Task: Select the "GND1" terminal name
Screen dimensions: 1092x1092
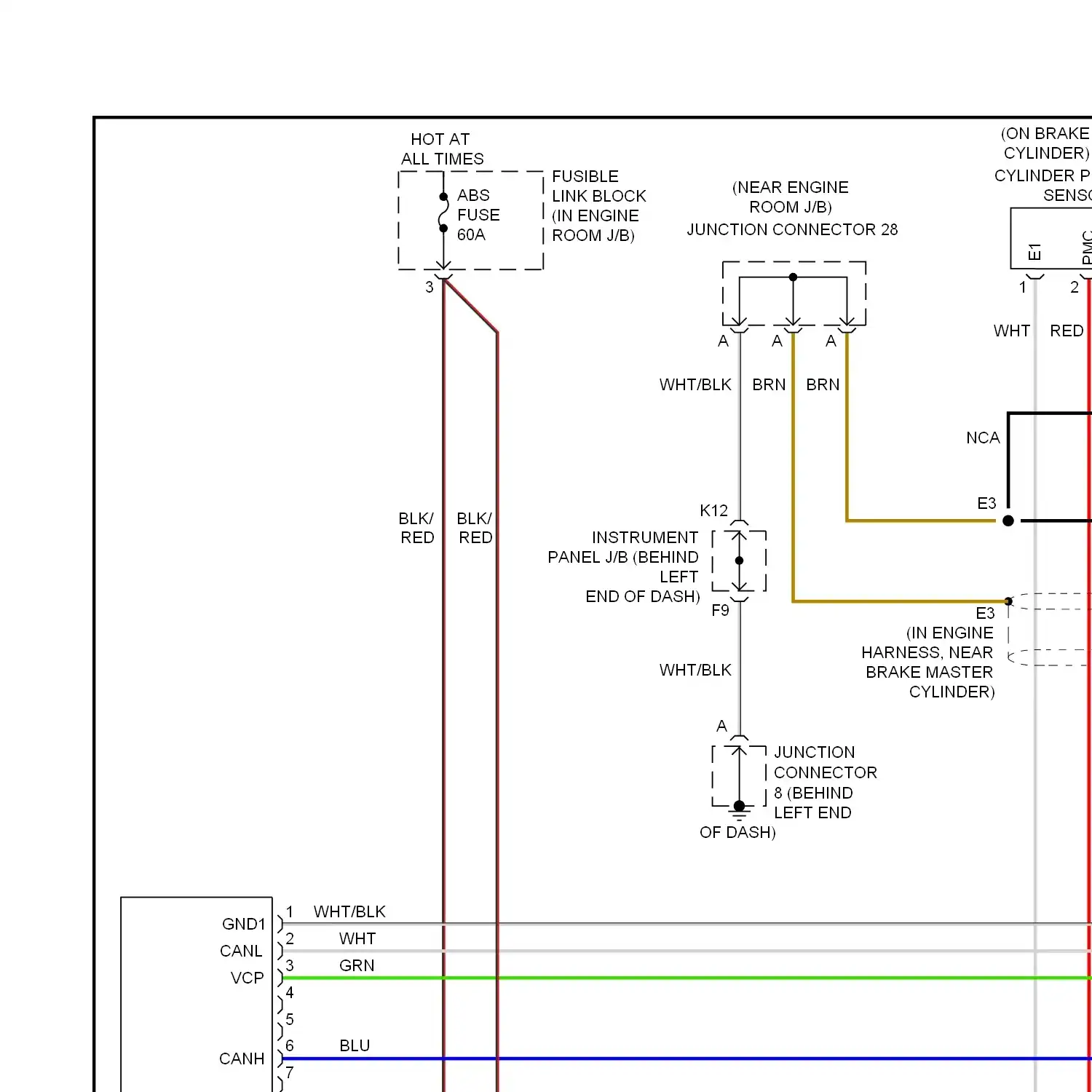Action: 244,925
